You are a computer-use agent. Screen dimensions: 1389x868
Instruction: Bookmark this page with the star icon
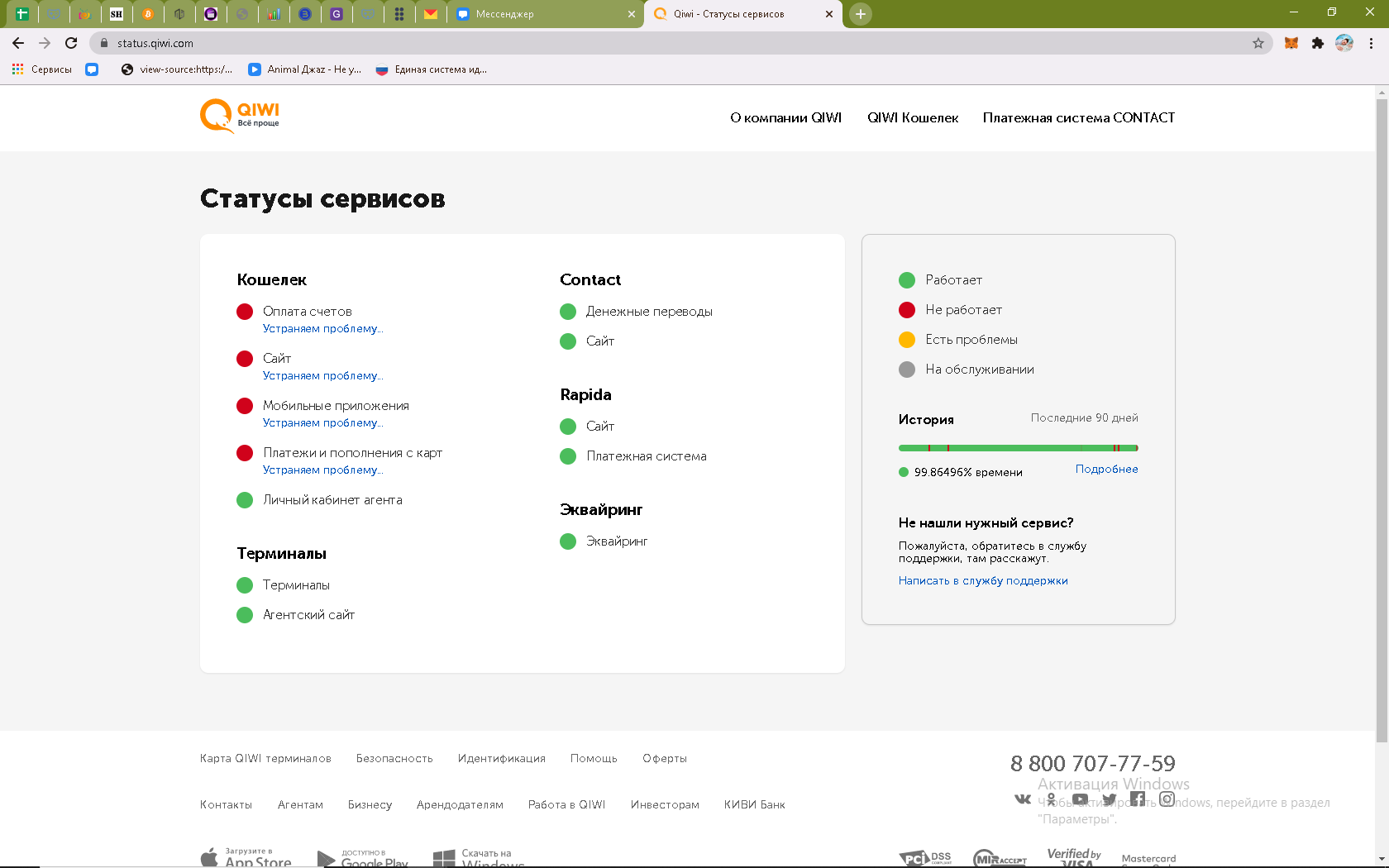pos(1258,43)
